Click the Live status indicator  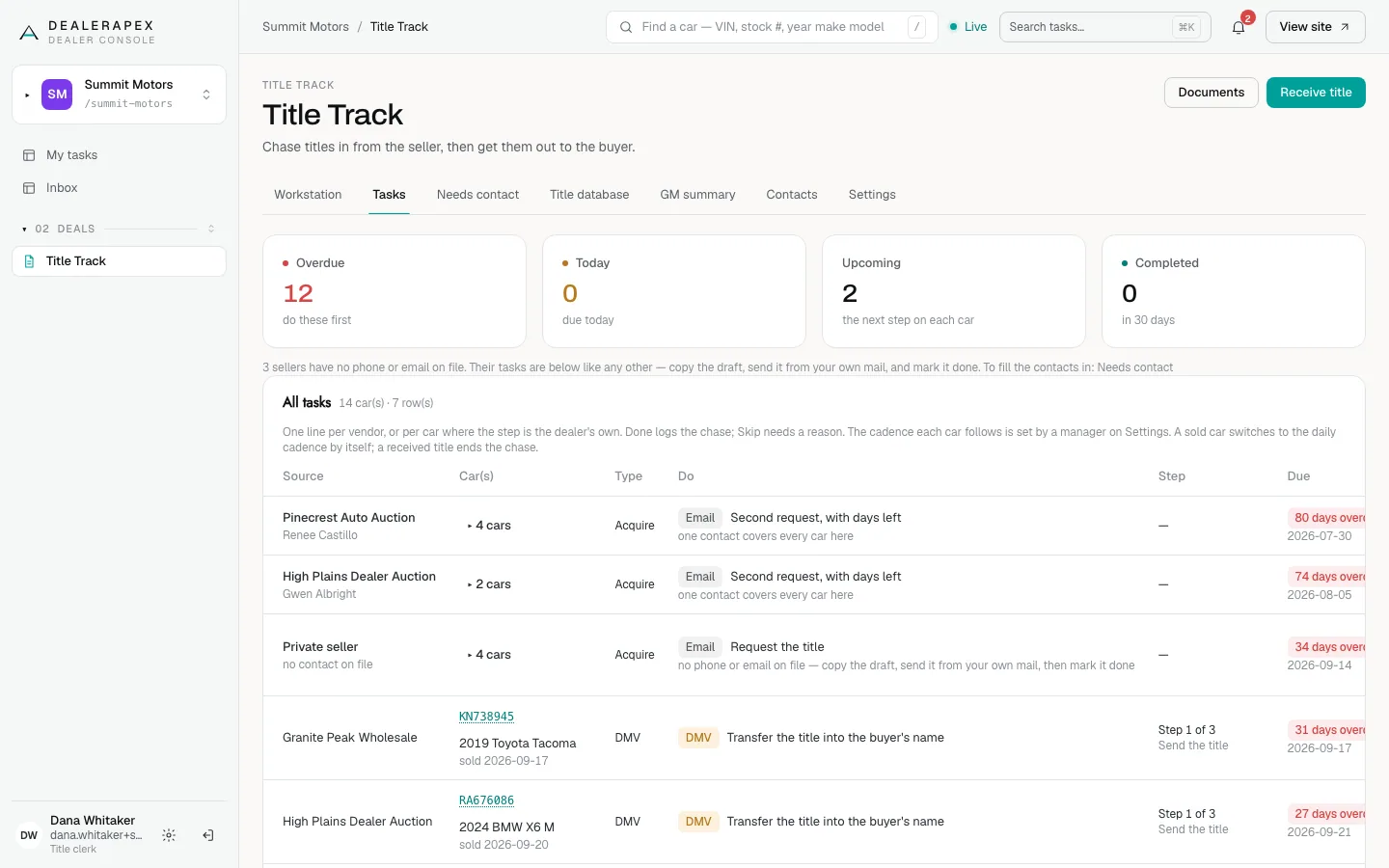(968, 27)
